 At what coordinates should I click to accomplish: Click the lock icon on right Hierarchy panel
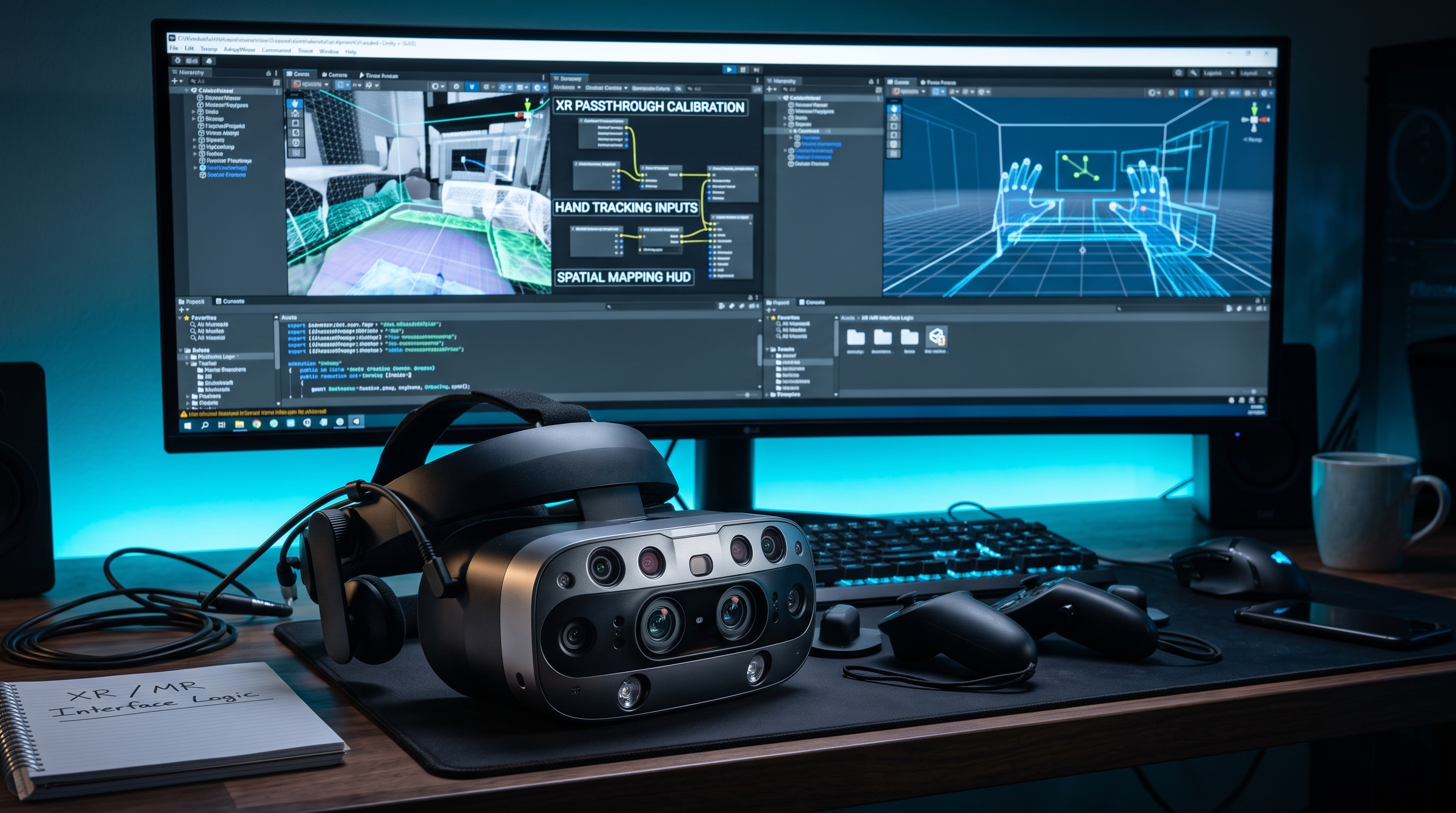pyautogui.click(x=870, y=82)
